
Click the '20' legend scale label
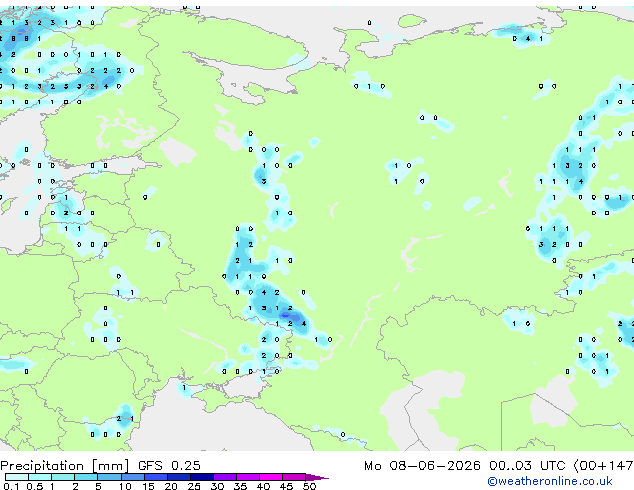tap(171, 486)
